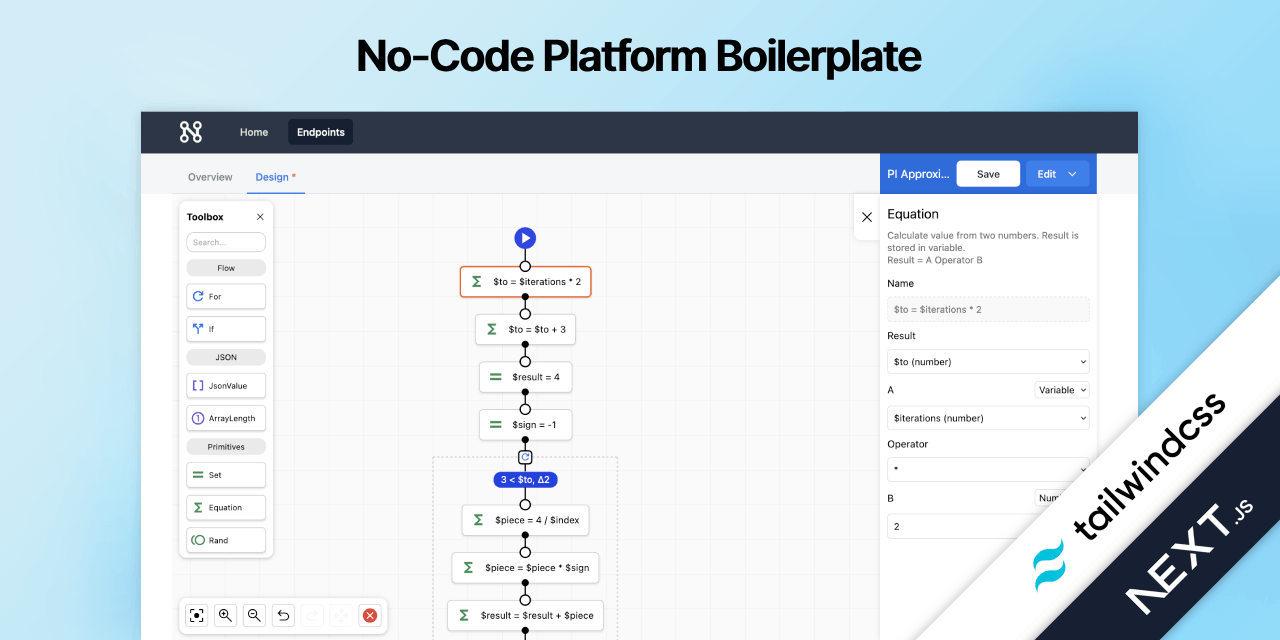Select the $piece = 4 / $index node

point(525,520)
